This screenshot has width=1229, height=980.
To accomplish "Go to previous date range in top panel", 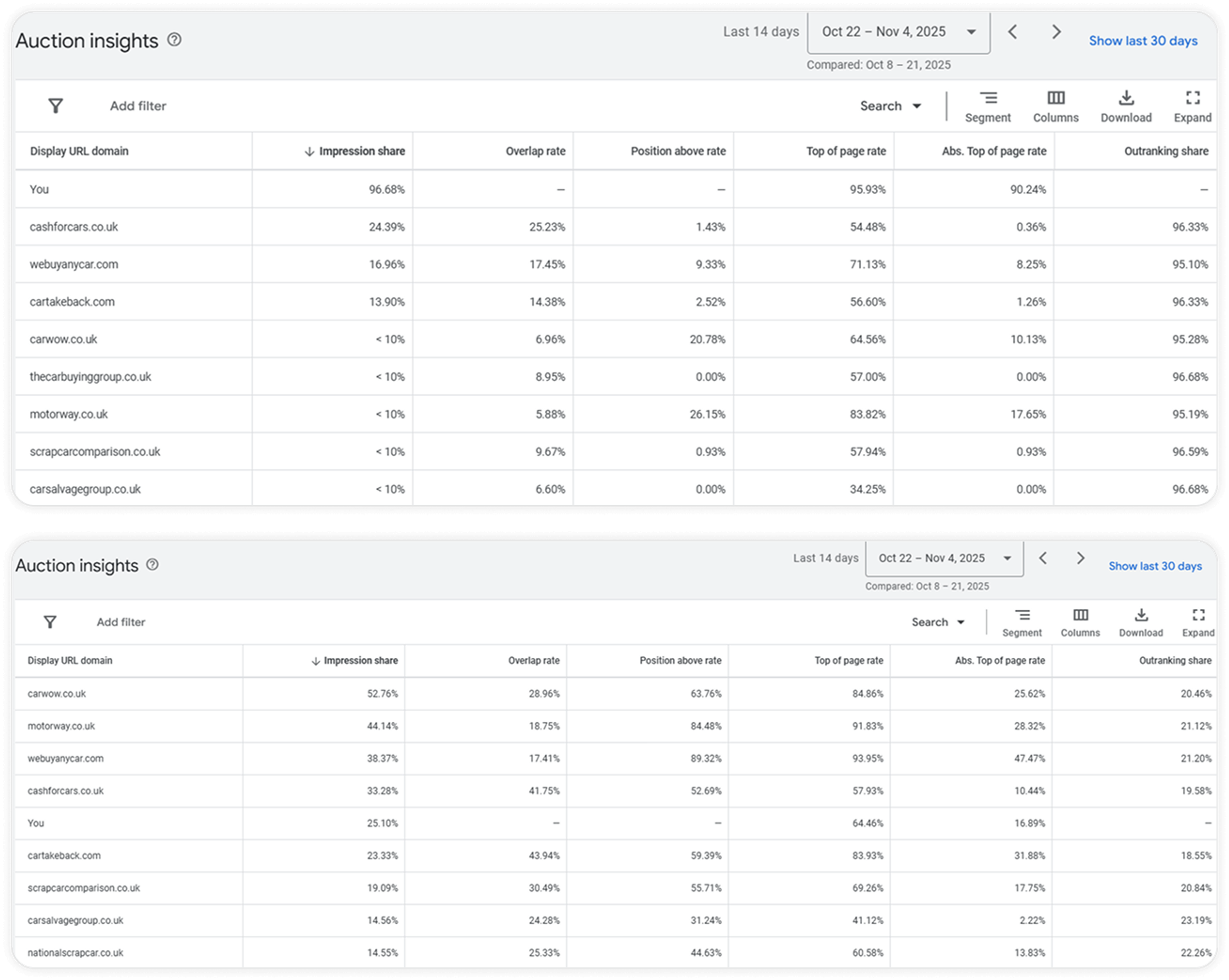I will [1012, 32].
